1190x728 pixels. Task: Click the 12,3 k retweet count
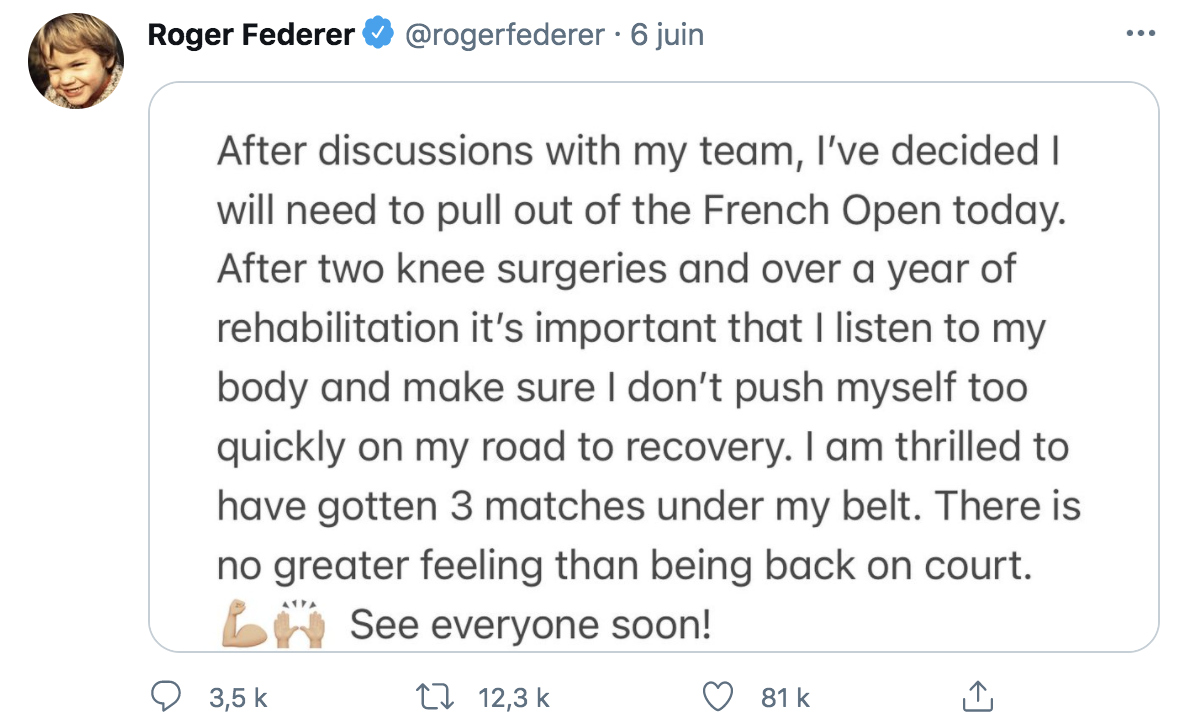(514, 698)
